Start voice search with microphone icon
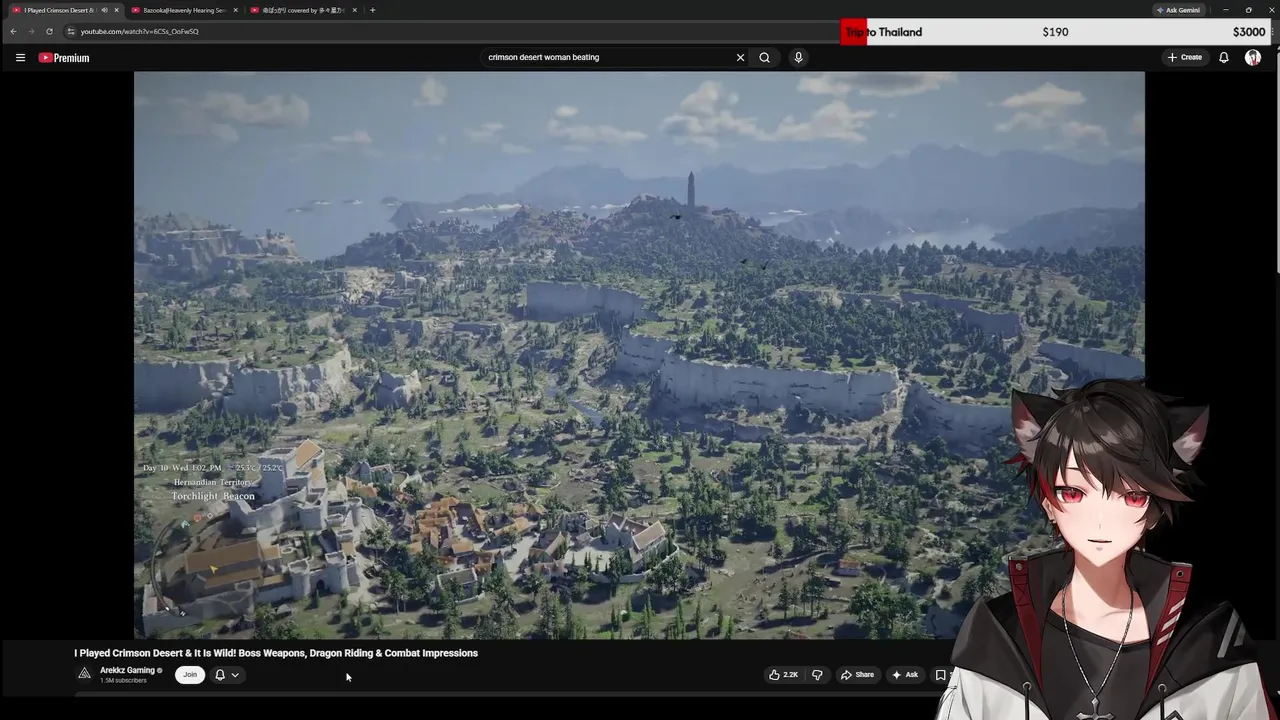The width and height of the screenshot is (1280, 720). pos(798,57)
